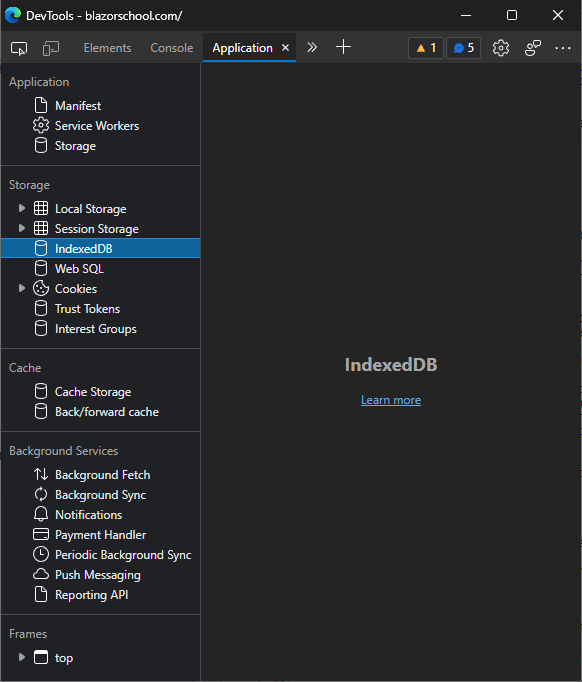Click the Interest Groups database icon
Viewport: 582px width, 682px height.
click(41, 329)
